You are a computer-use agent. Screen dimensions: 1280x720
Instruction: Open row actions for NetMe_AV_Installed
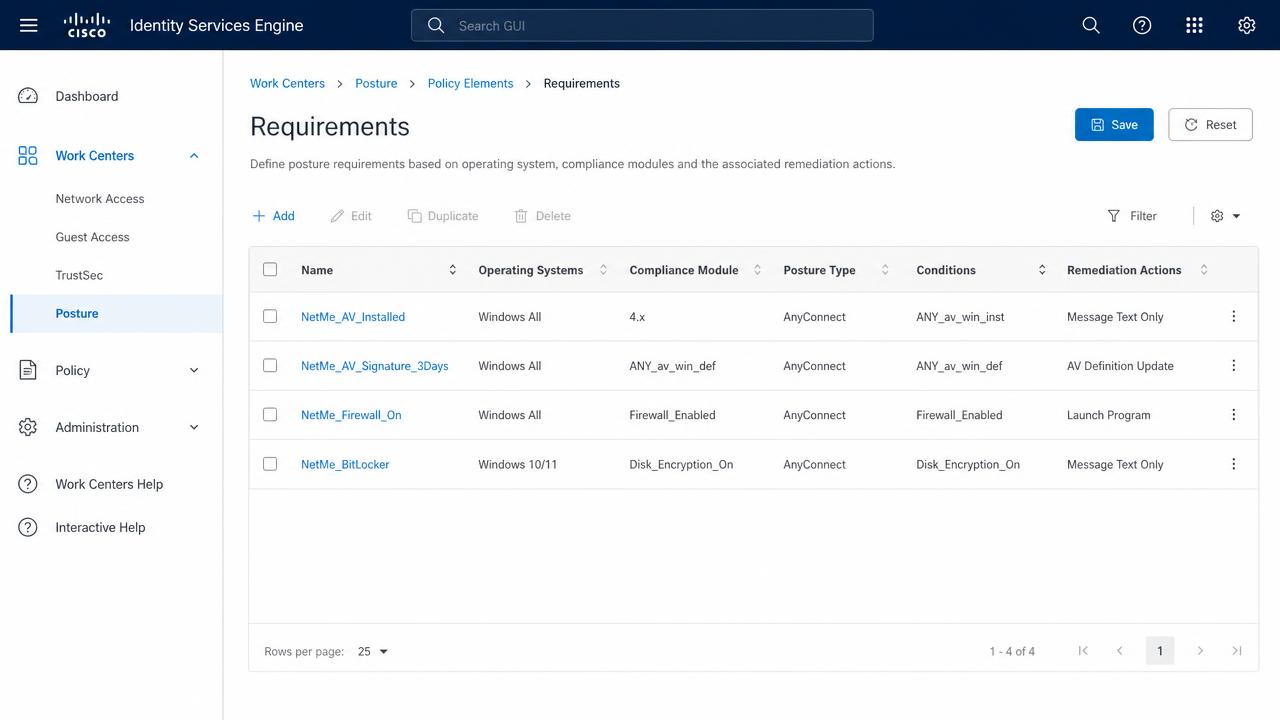tap(1233, 317)
